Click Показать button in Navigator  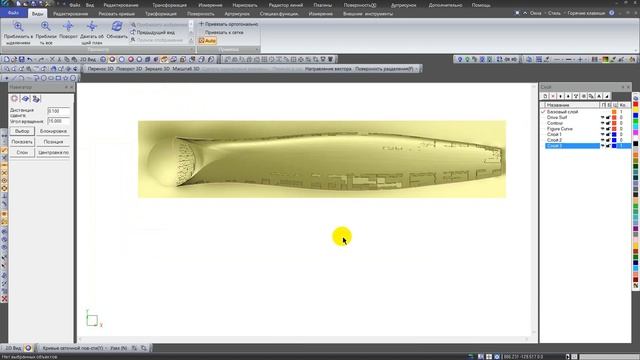[x=22, y=142]
